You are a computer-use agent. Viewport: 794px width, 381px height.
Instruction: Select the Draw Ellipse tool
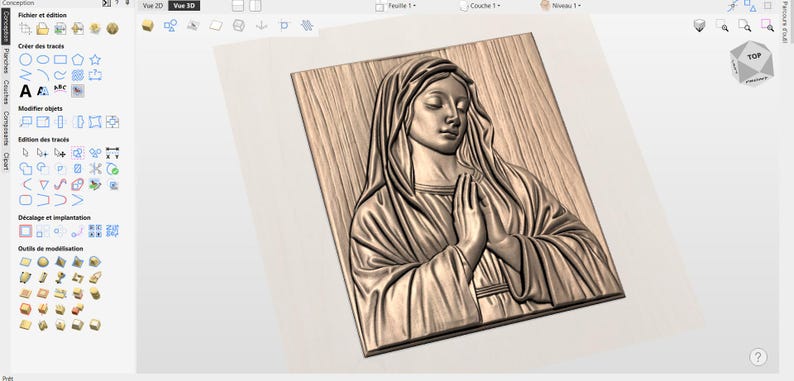(x=43, y=60)
